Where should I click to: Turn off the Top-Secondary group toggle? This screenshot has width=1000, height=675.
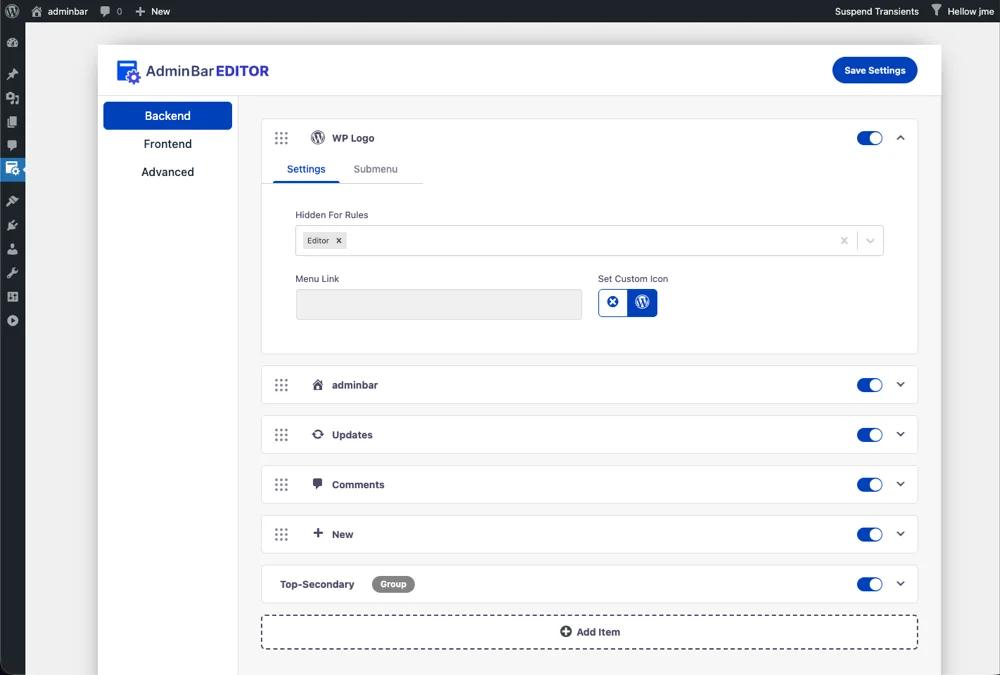point(869,583)
